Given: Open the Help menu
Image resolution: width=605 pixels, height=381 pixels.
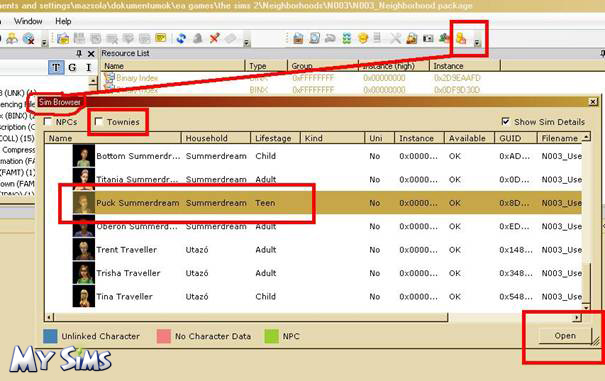Looking at the screenshot, I should 63,21.
